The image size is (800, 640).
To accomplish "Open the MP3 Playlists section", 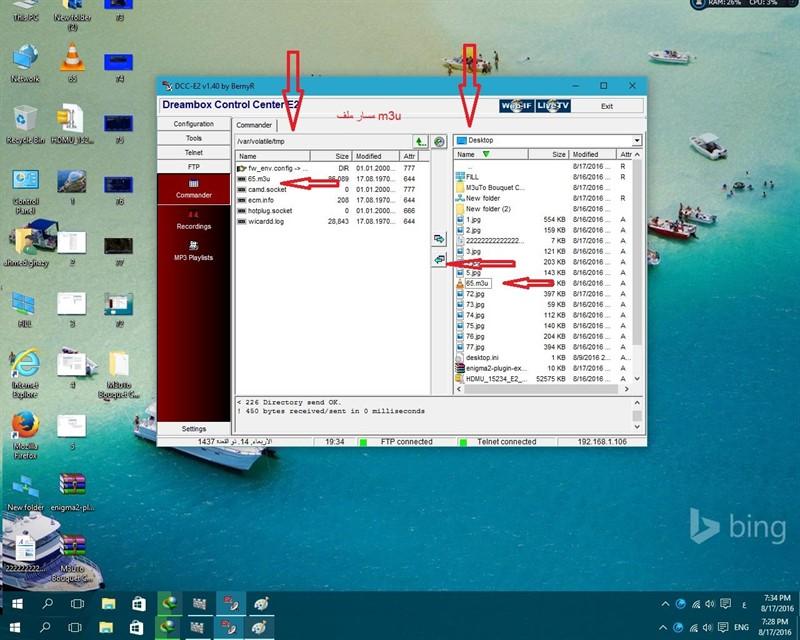I will [193, 252].
